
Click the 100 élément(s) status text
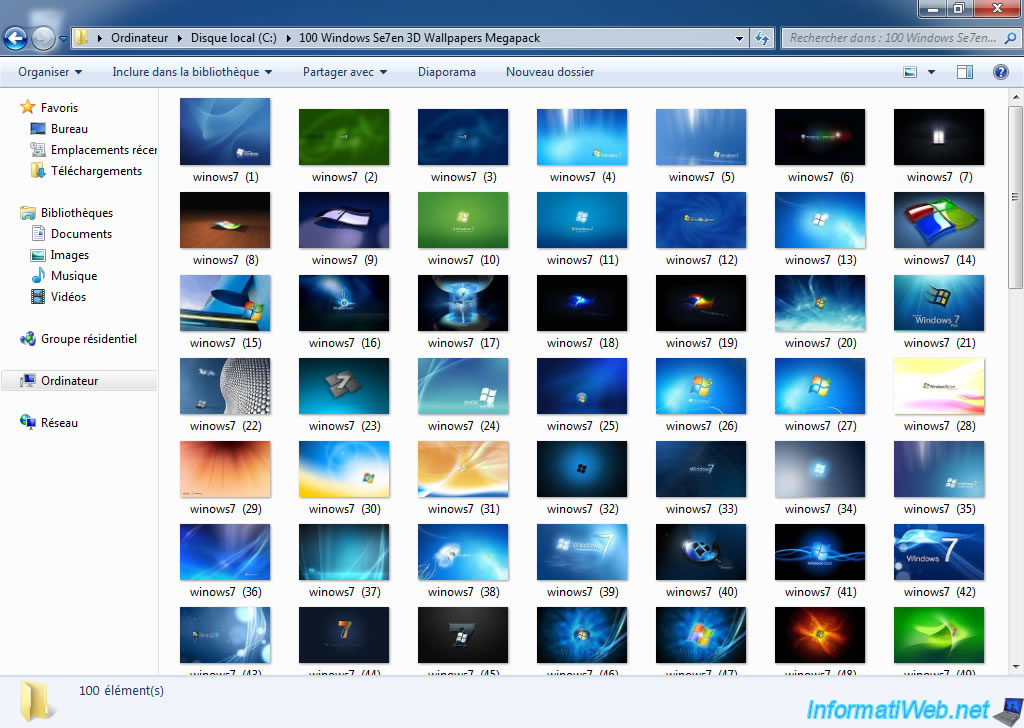(x=121, y=690)
